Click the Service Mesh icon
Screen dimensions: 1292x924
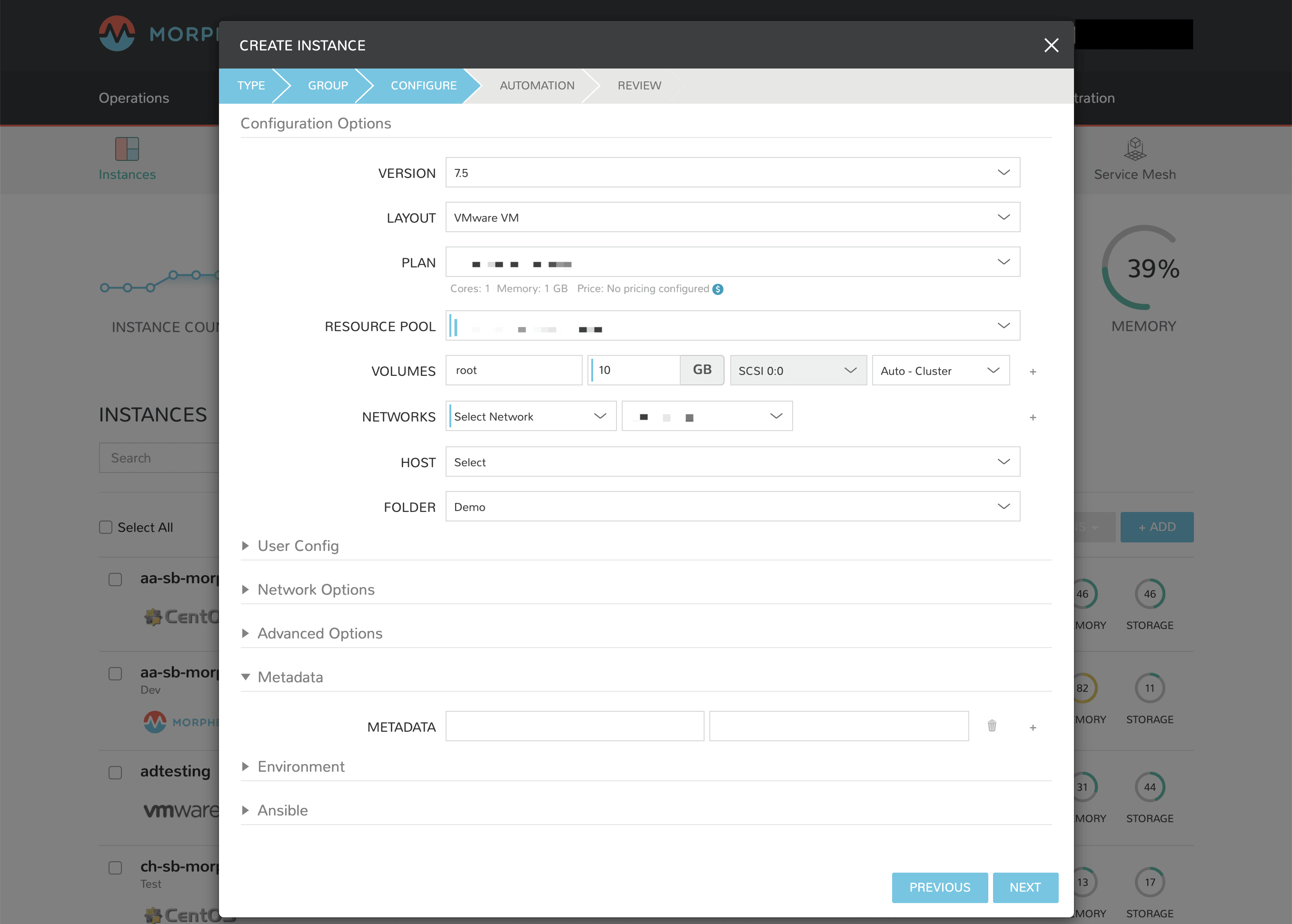tap(1134, 149)
